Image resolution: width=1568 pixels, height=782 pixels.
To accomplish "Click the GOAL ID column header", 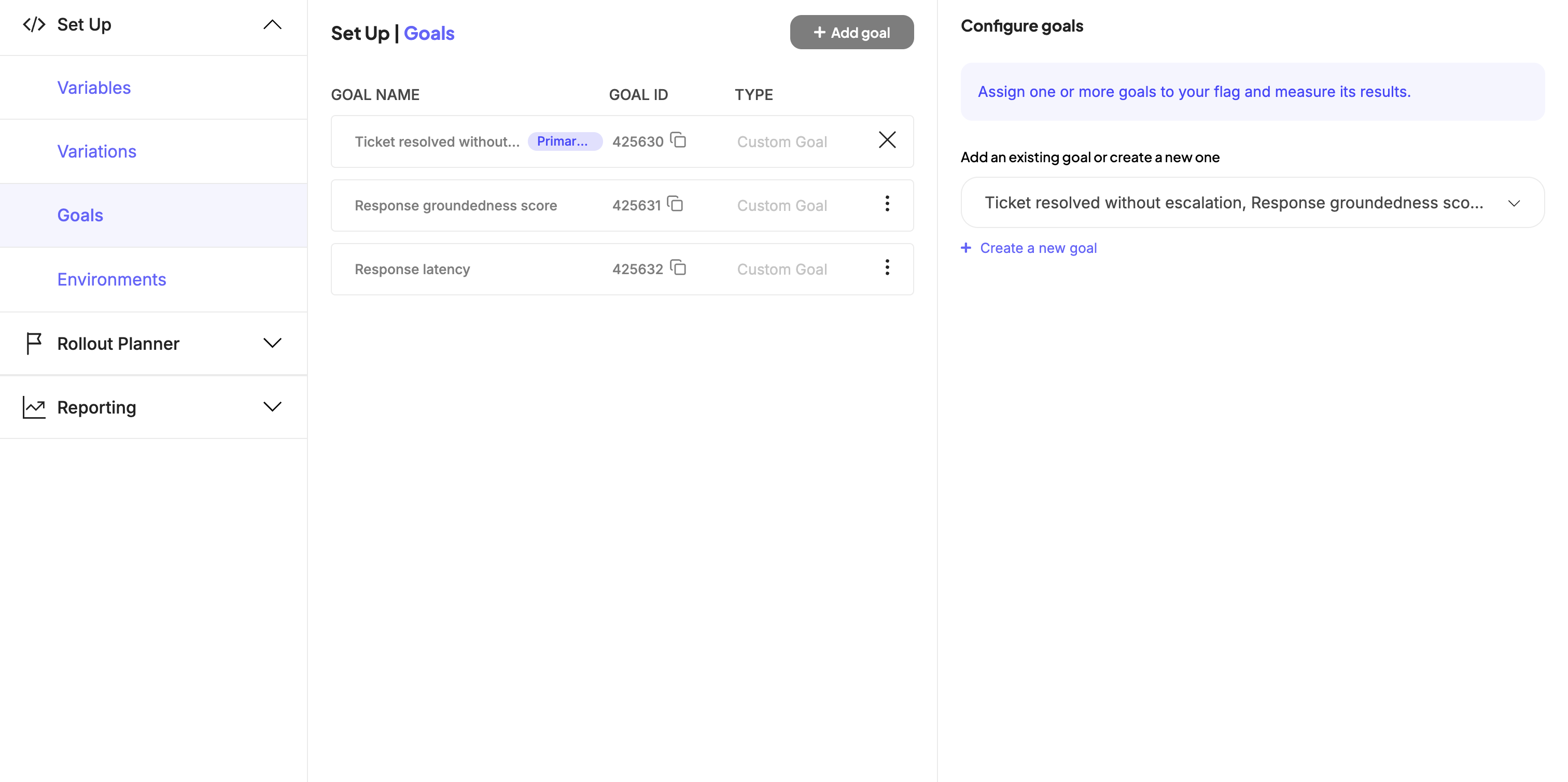I will coord(638,95).
